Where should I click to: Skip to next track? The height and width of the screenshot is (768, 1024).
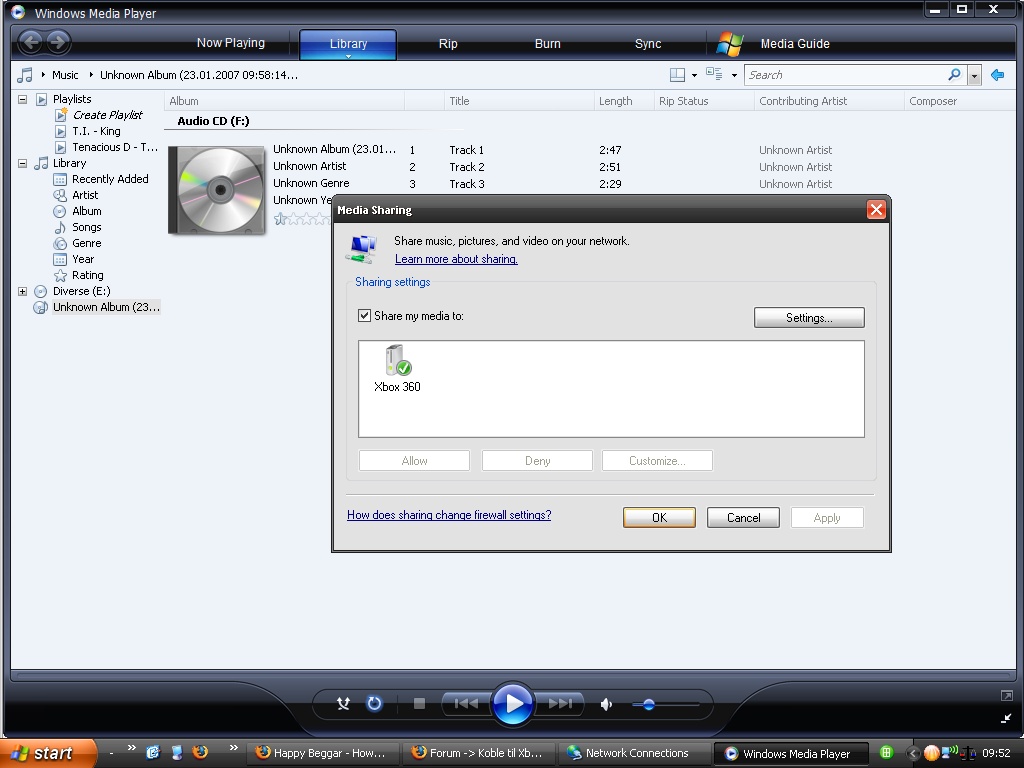pos(560,703)
